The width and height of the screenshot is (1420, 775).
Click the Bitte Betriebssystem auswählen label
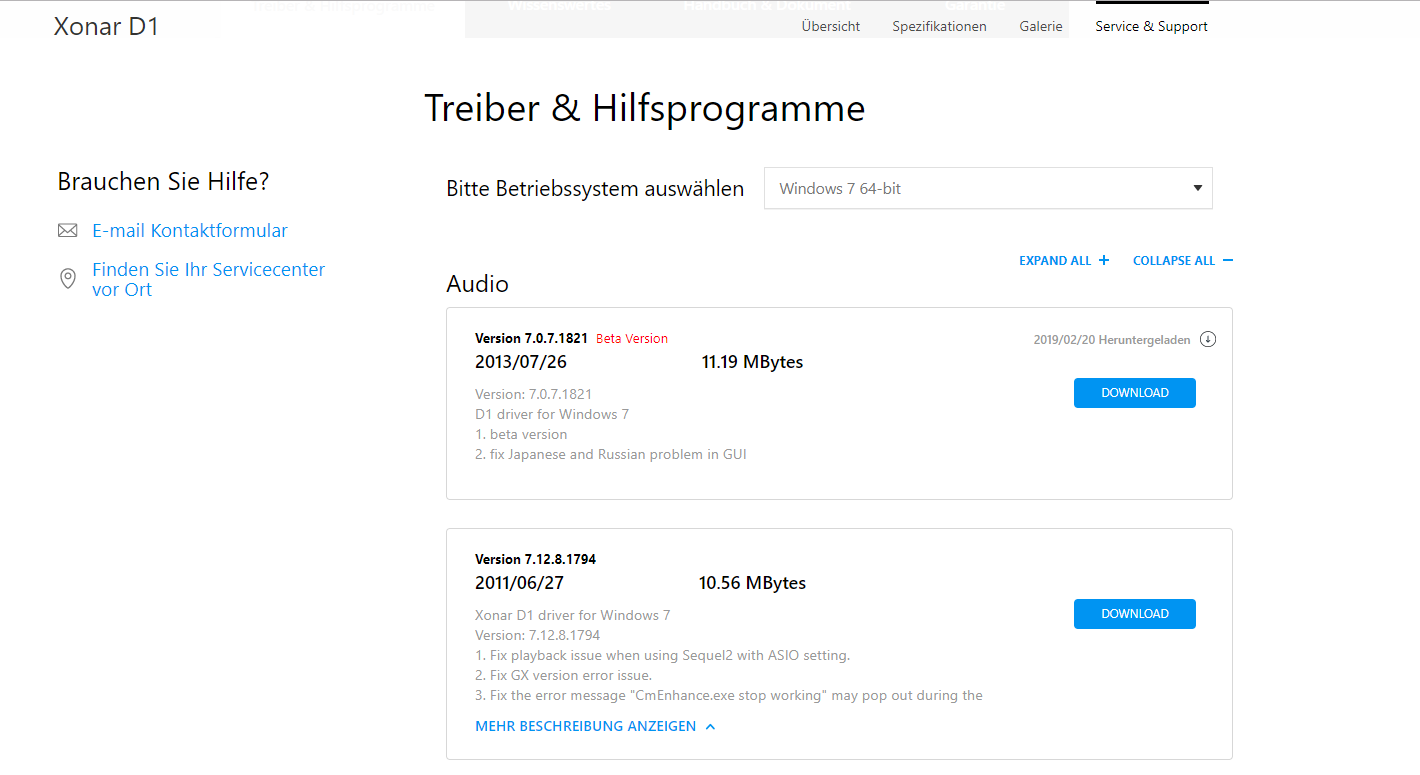tap(595, 189)
